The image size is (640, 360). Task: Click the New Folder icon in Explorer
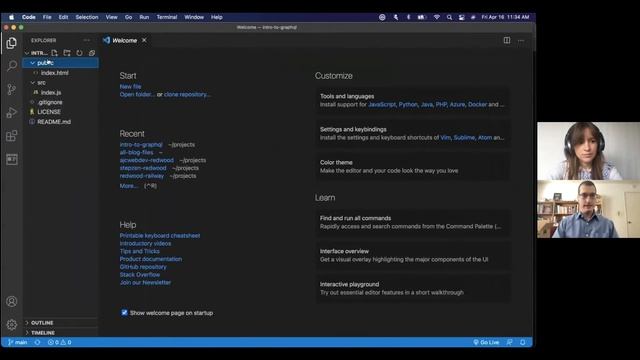67,53
